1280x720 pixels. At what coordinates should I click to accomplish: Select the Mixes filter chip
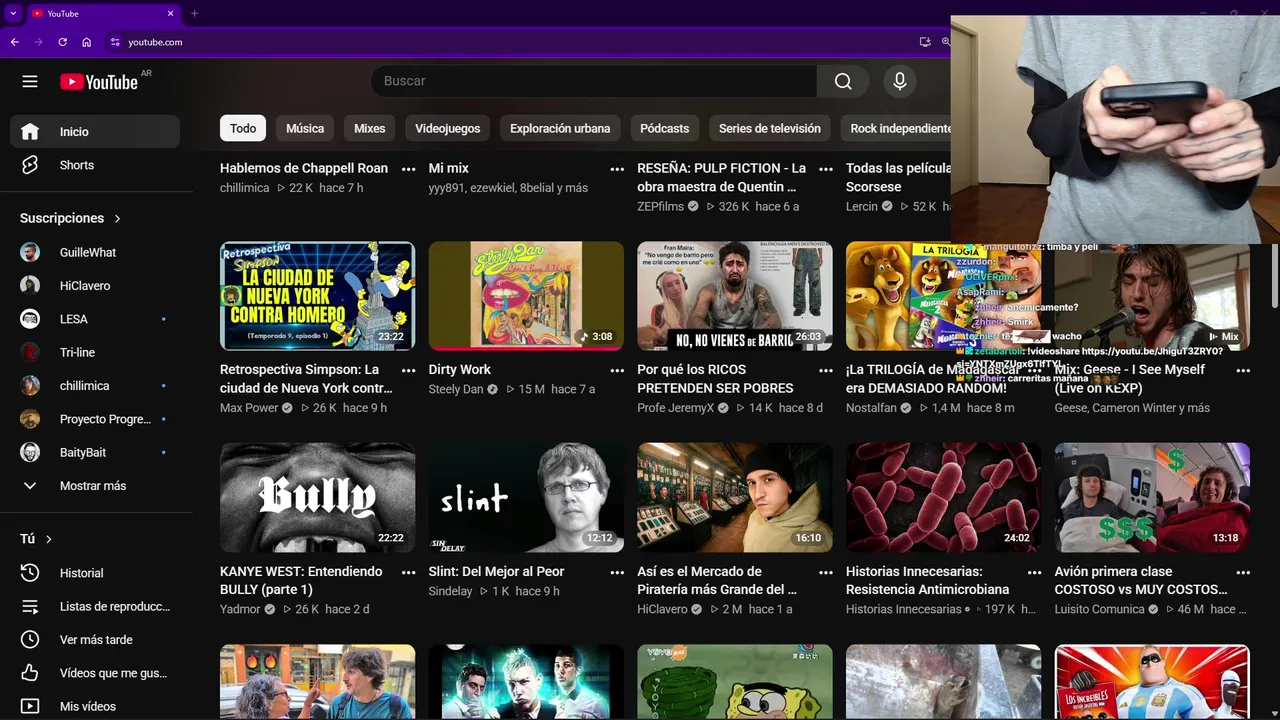pyautogui.click(x=369, y=128)
